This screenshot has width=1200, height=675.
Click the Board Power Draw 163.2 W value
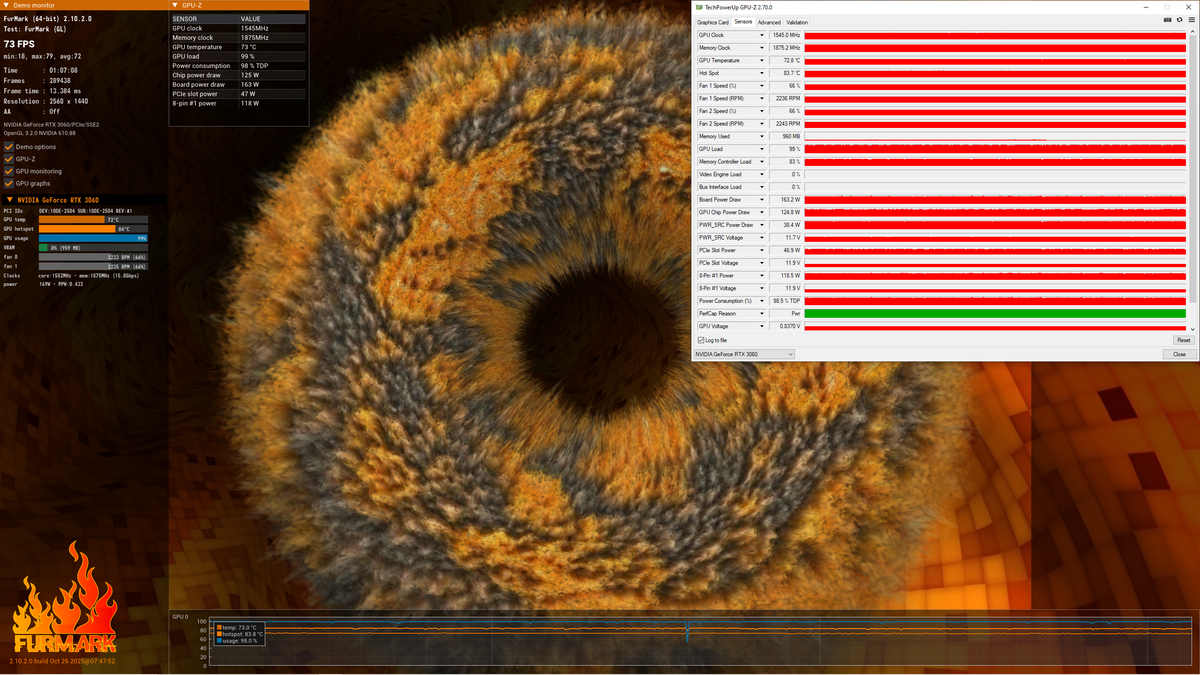point(786,200)
